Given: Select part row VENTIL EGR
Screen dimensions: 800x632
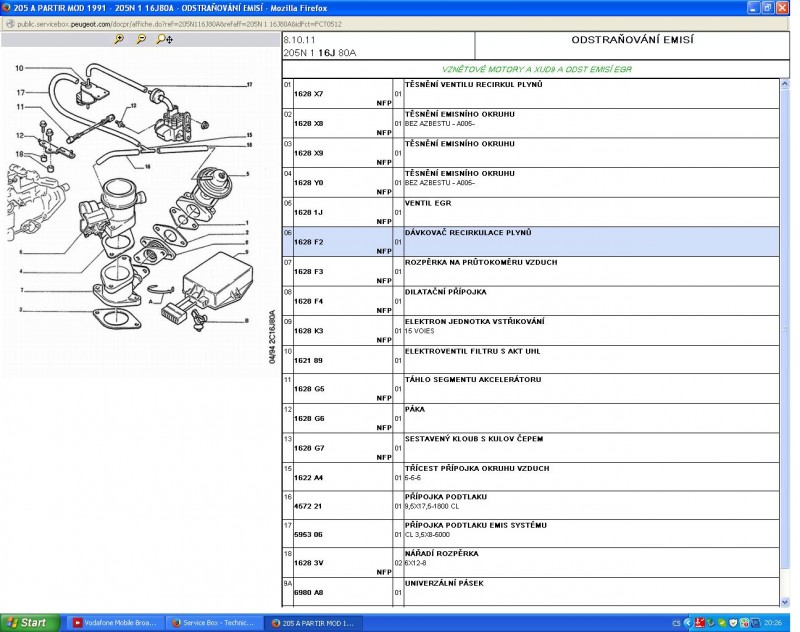Looking at the screenshot, I should [590, 211].
